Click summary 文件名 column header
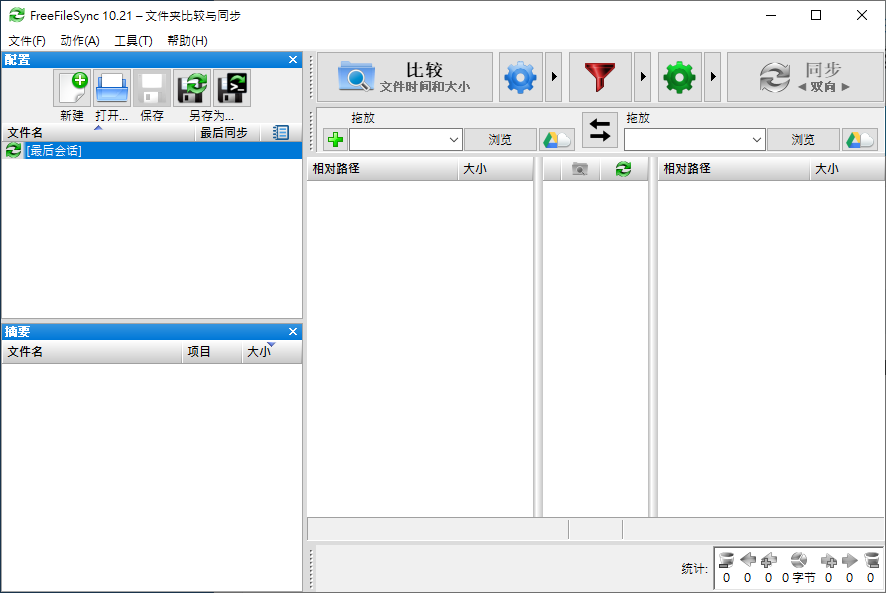 click(92, 352)
